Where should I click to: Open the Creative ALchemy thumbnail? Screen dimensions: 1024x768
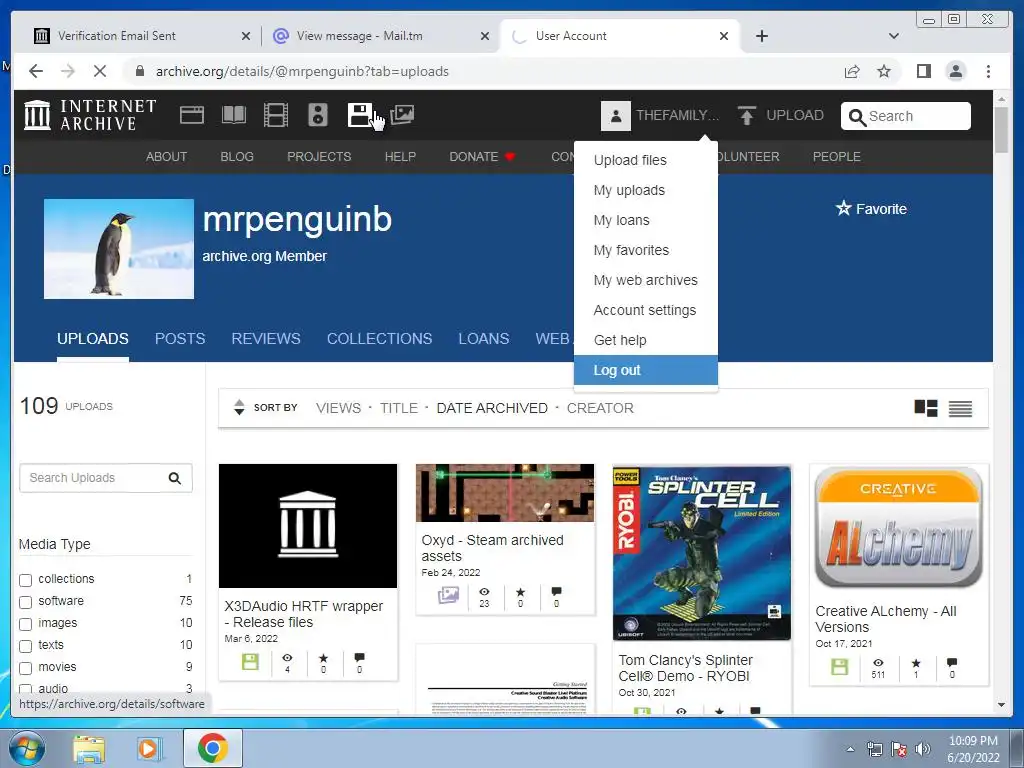coord(899,528)
